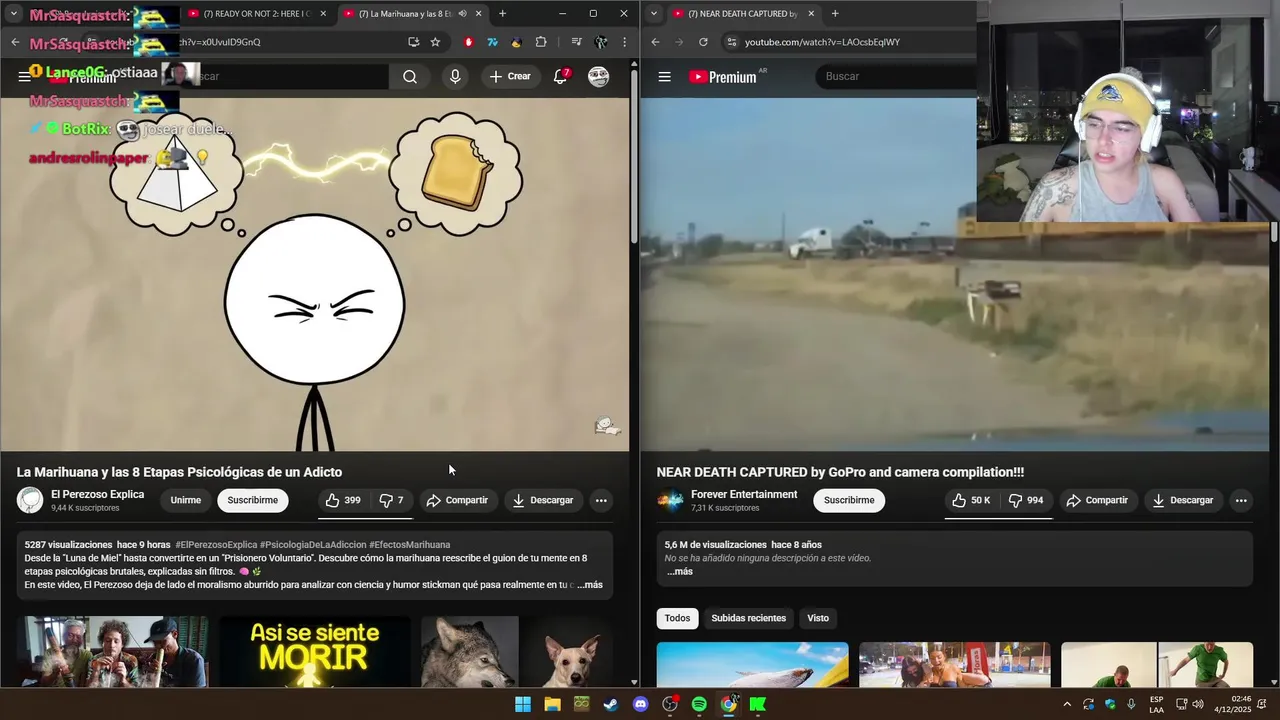Select the NEAR DEATH CAPTURED browser tab

(744, 14)
